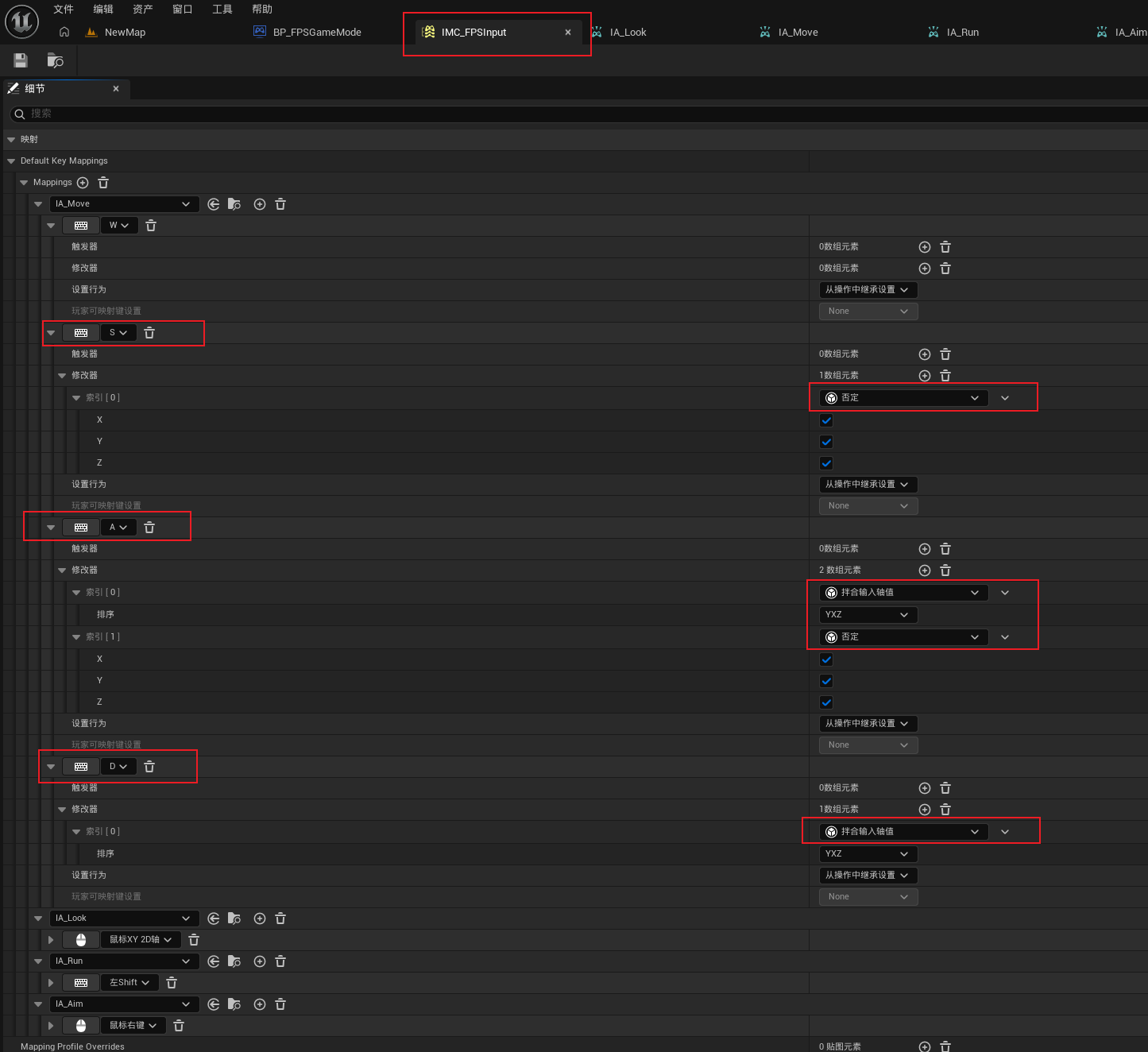Open S key selection dropdown
1148x1052 pixels.
pos(119,333)
